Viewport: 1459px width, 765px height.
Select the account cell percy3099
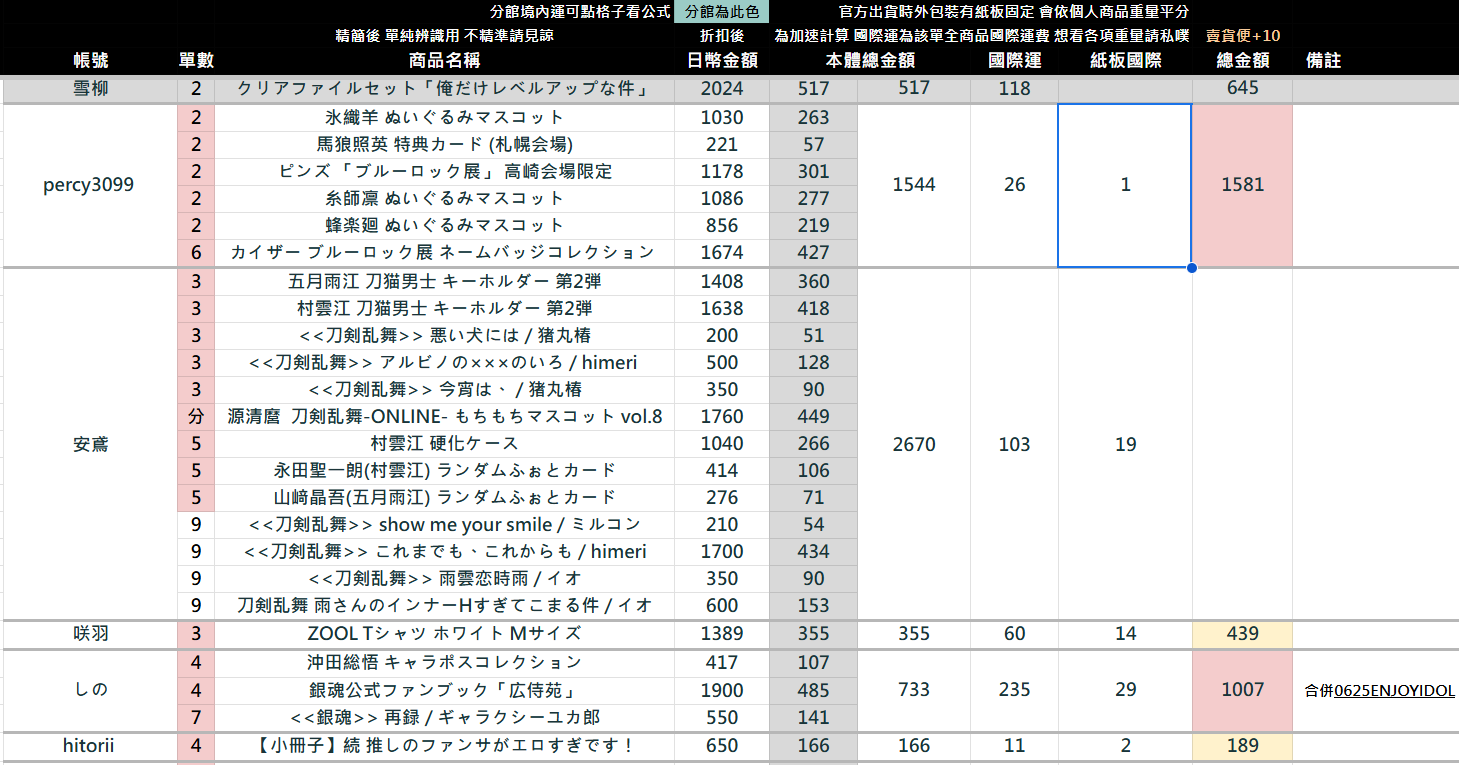pyautogui.click(x=90, y=185)
